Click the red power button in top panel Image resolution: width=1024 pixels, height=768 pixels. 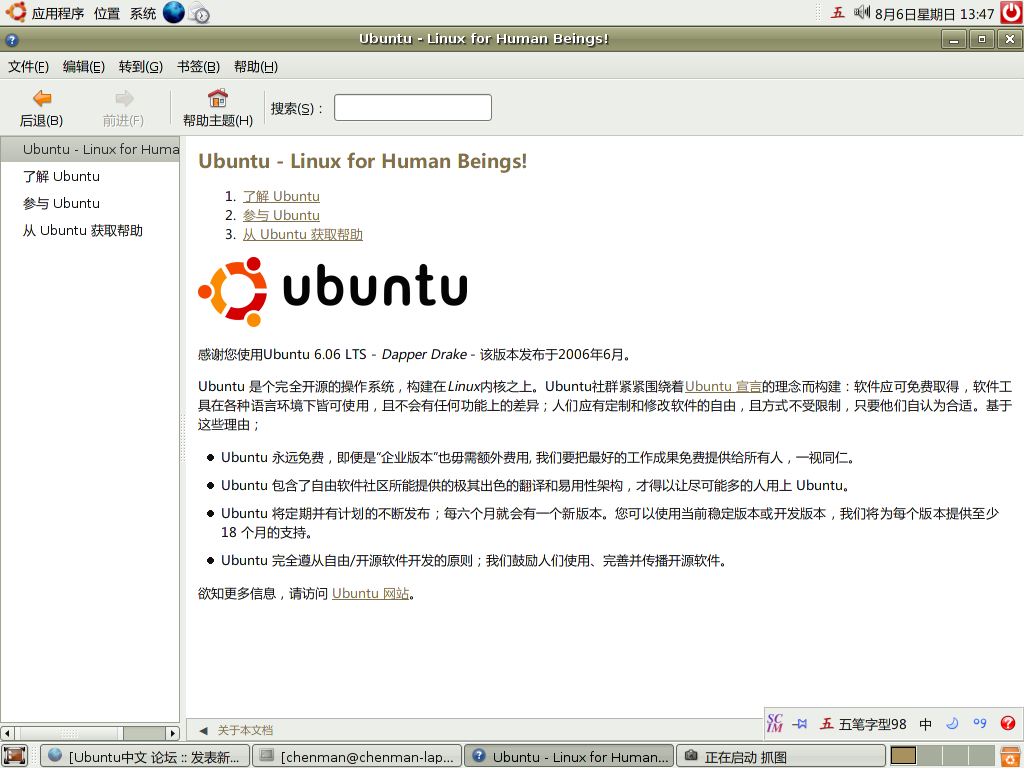(x=1012, y=12)
